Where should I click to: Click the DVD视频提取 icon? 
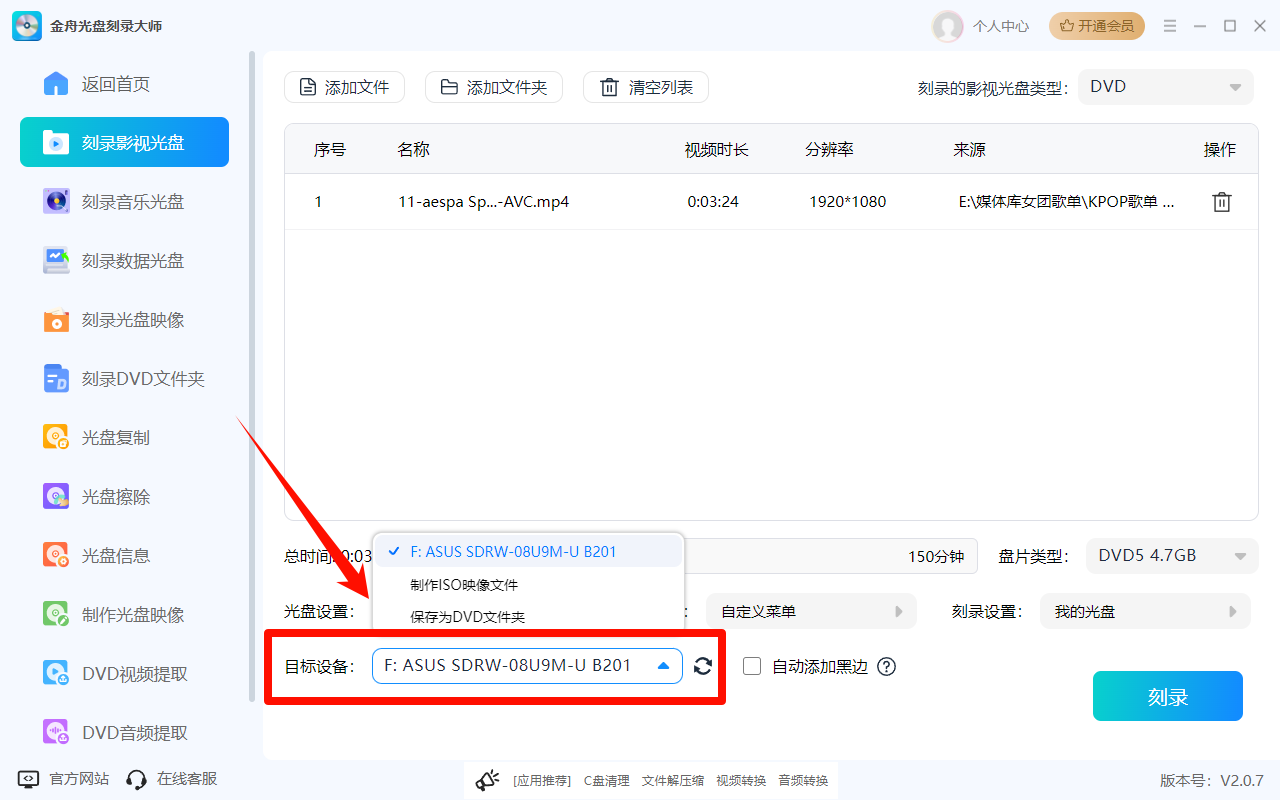click(x=56, y=673)
